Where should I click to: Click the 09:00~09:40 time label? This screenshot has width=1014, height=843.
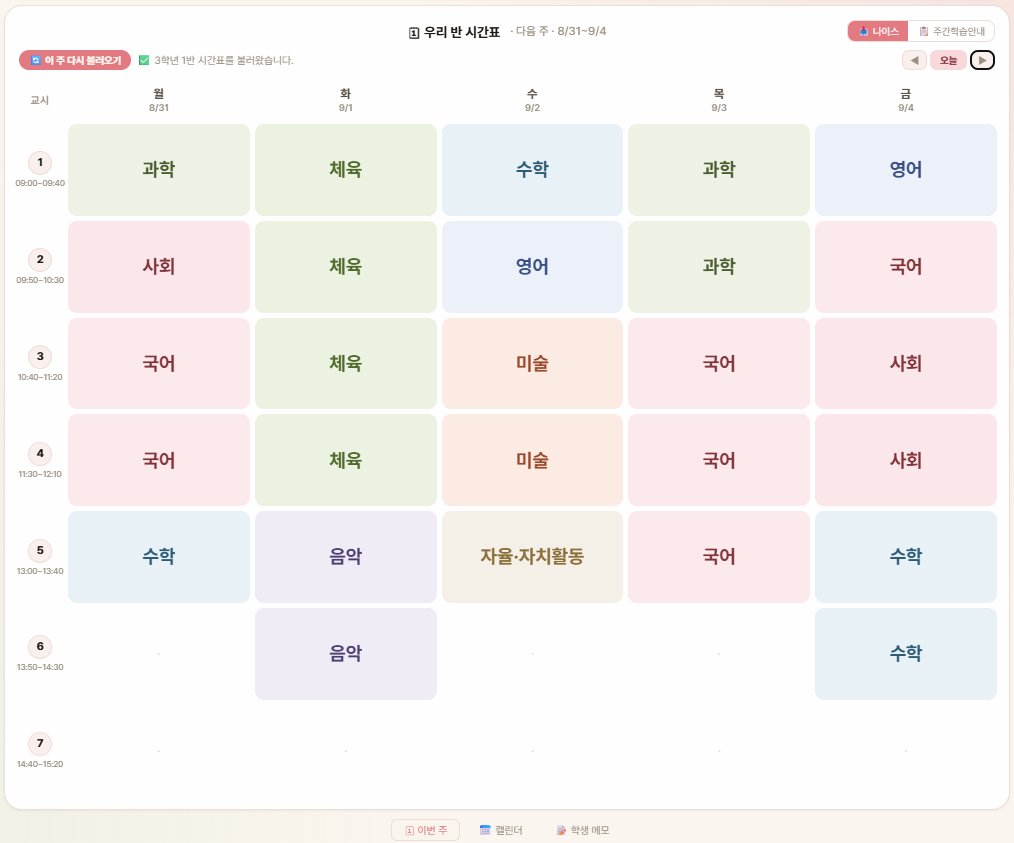pyautogui.click(x=40, y=183)
